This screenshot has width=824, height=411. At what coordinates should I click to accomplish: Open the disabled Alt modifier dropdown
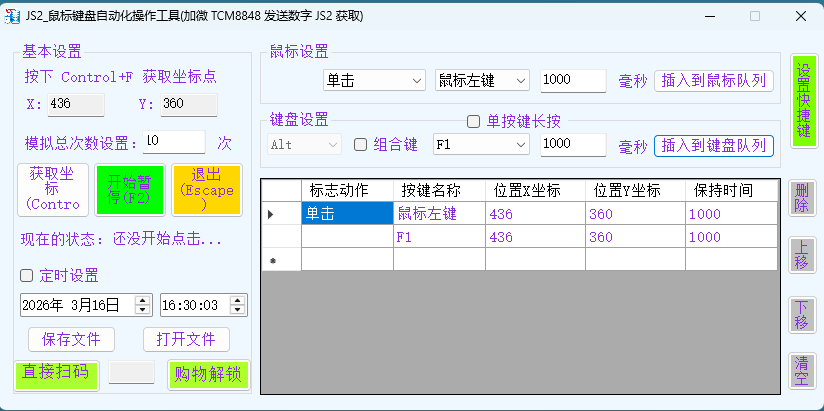pyautogui.click(x=304, y=145)
